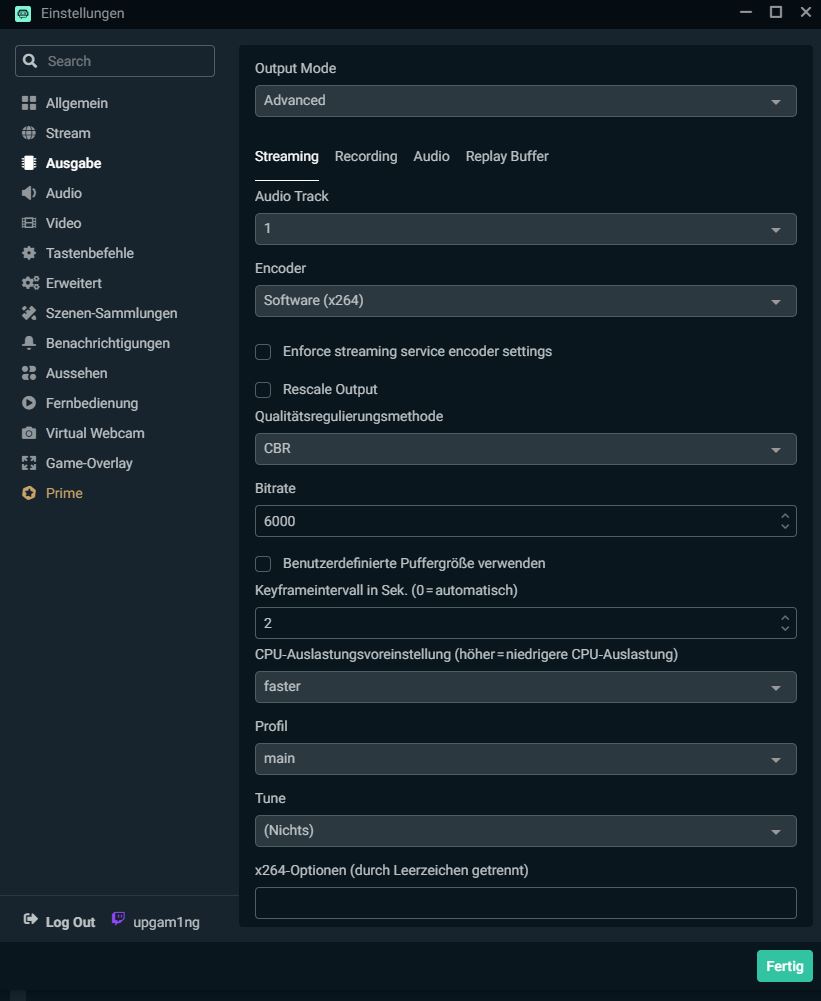Screen dimensions: 821x1001
Task: Click the Fertig button
Action: pyautogui.click(x=784, y=965)
